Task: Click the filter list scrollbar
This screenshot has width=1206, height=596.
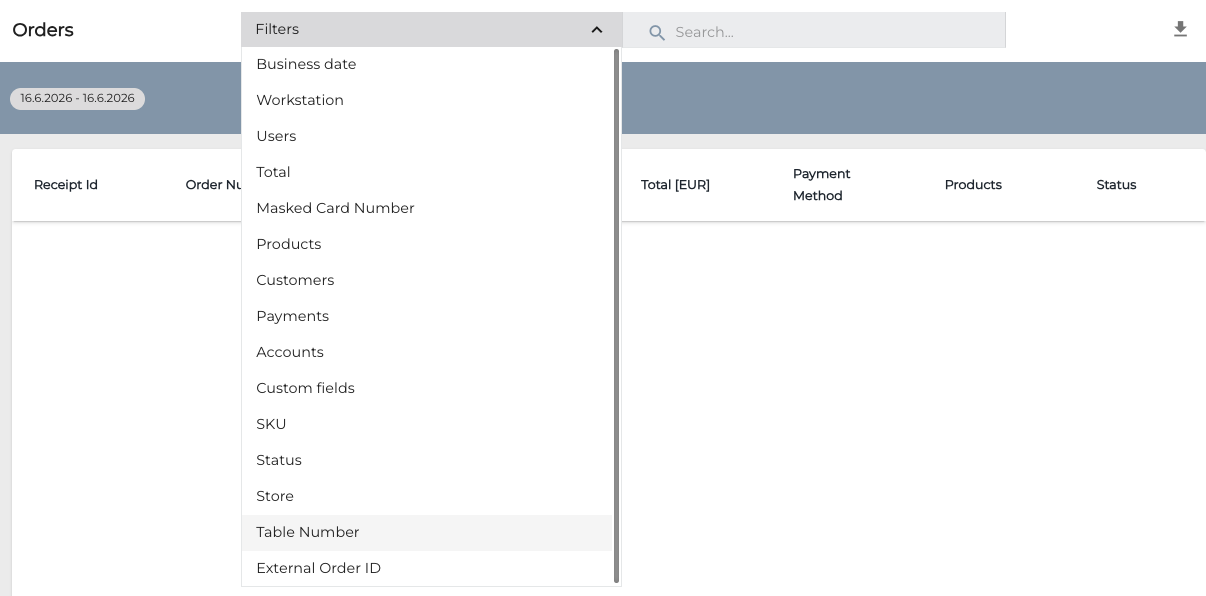Action: pos(616,315)
